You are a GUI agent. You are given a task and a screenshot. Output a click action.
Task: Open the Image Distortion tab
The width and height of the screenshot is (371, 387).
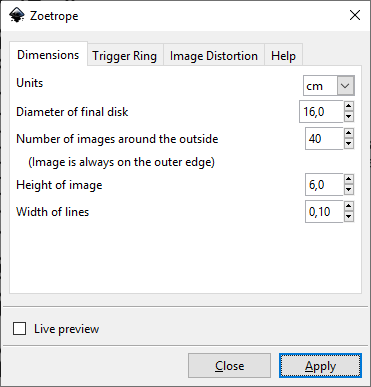pyautogui.click(x=214, y=56)
